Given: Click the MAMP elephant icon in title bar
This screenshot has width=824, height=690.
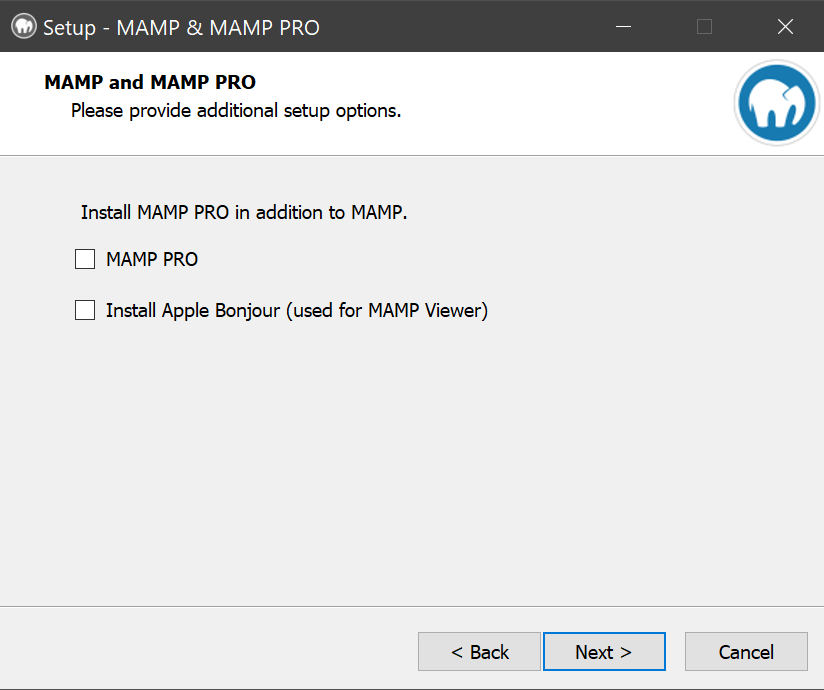Looking at the screenshot, I should coord(24,27).
